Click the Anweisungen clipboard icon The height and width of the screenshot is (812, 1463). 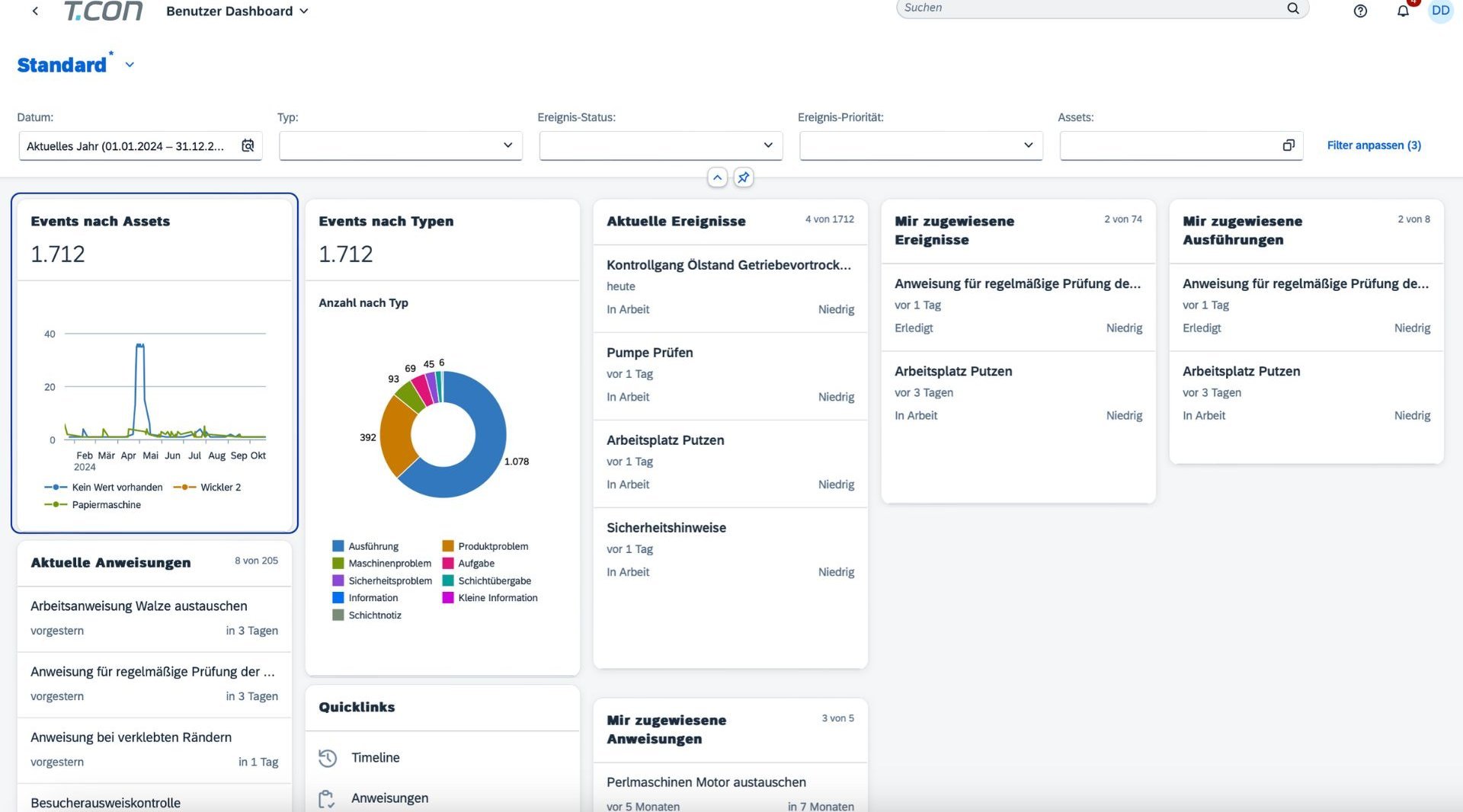click(327, 798)
